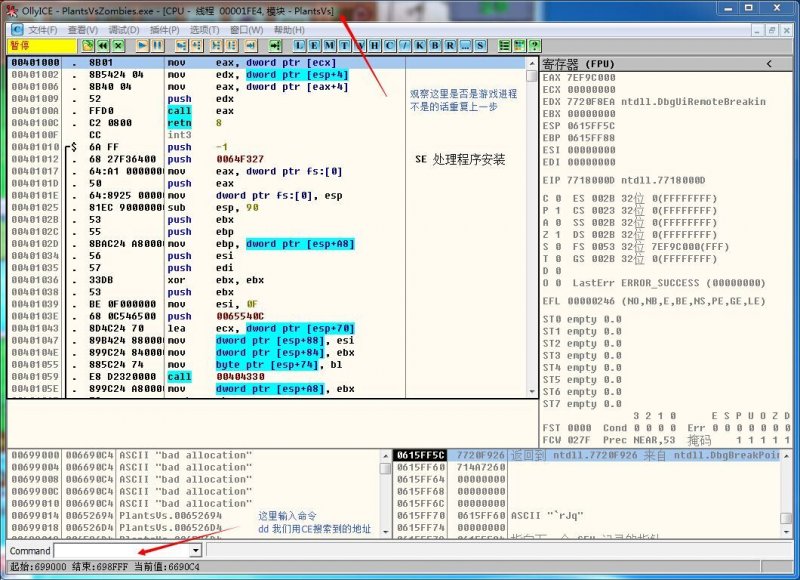Open the 调试(D) menu
Viewport: 800px width, 580px height.
pos(124,30)
